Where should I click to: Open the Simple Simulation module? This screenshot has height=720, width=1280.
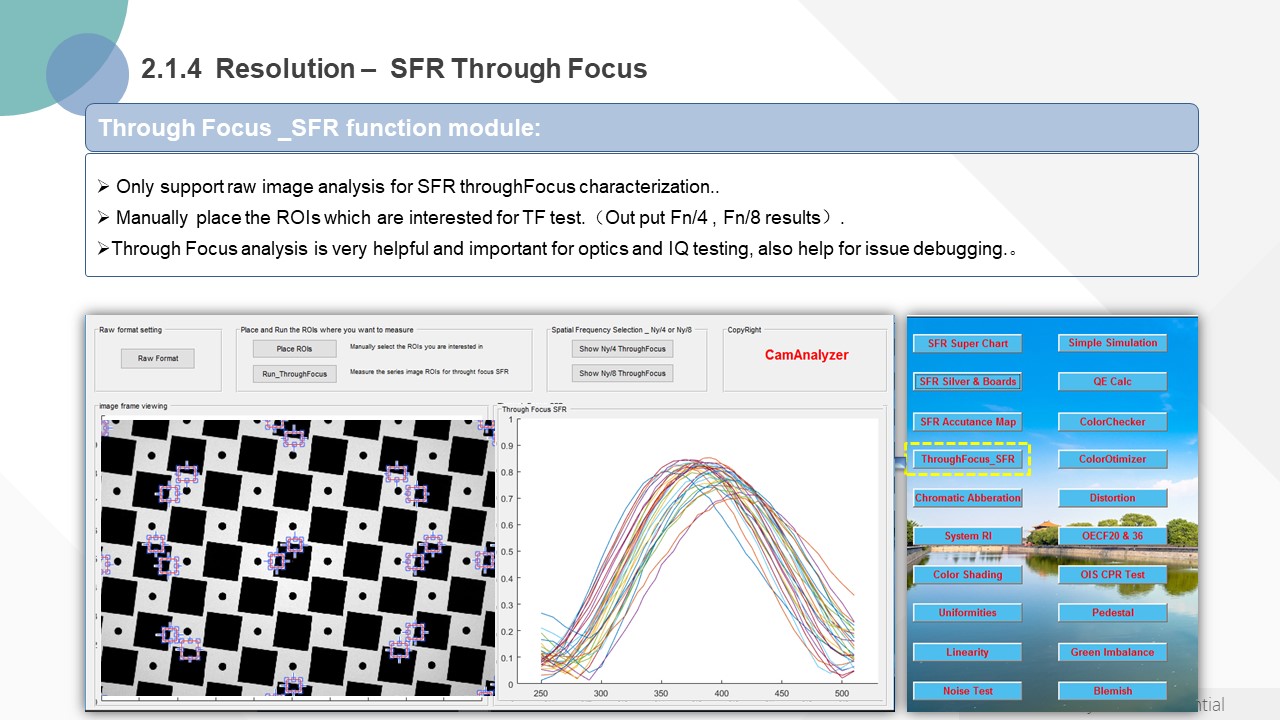tap(1112, 343)
